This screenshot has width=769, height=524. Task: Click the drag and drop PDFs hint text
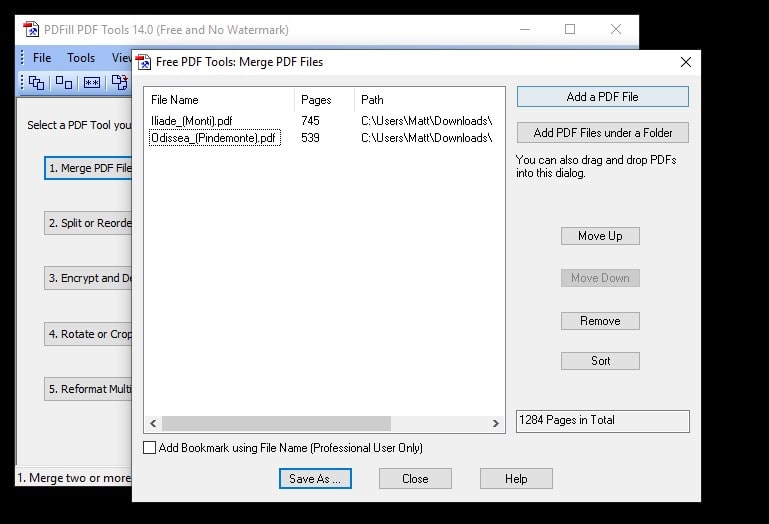(x=596, y=166)
